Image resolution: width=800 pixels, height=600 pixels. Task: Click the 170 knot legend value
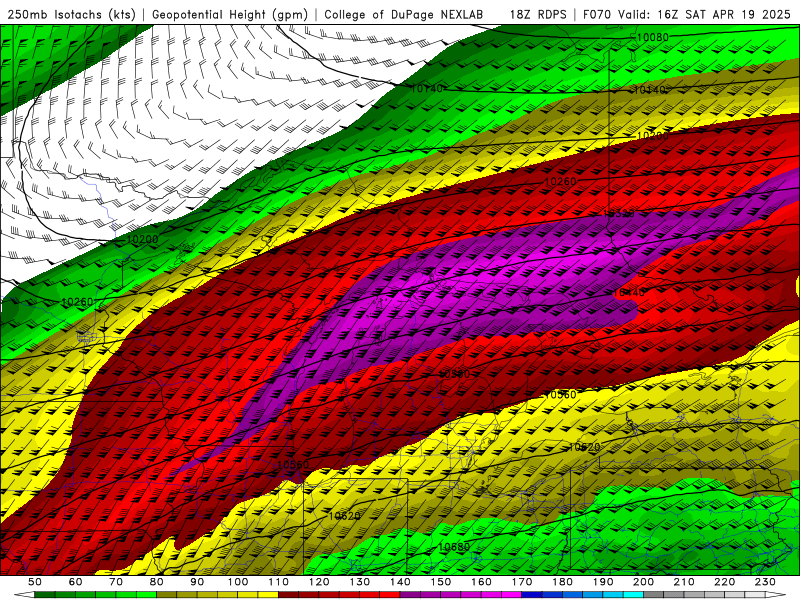point(522,582)
